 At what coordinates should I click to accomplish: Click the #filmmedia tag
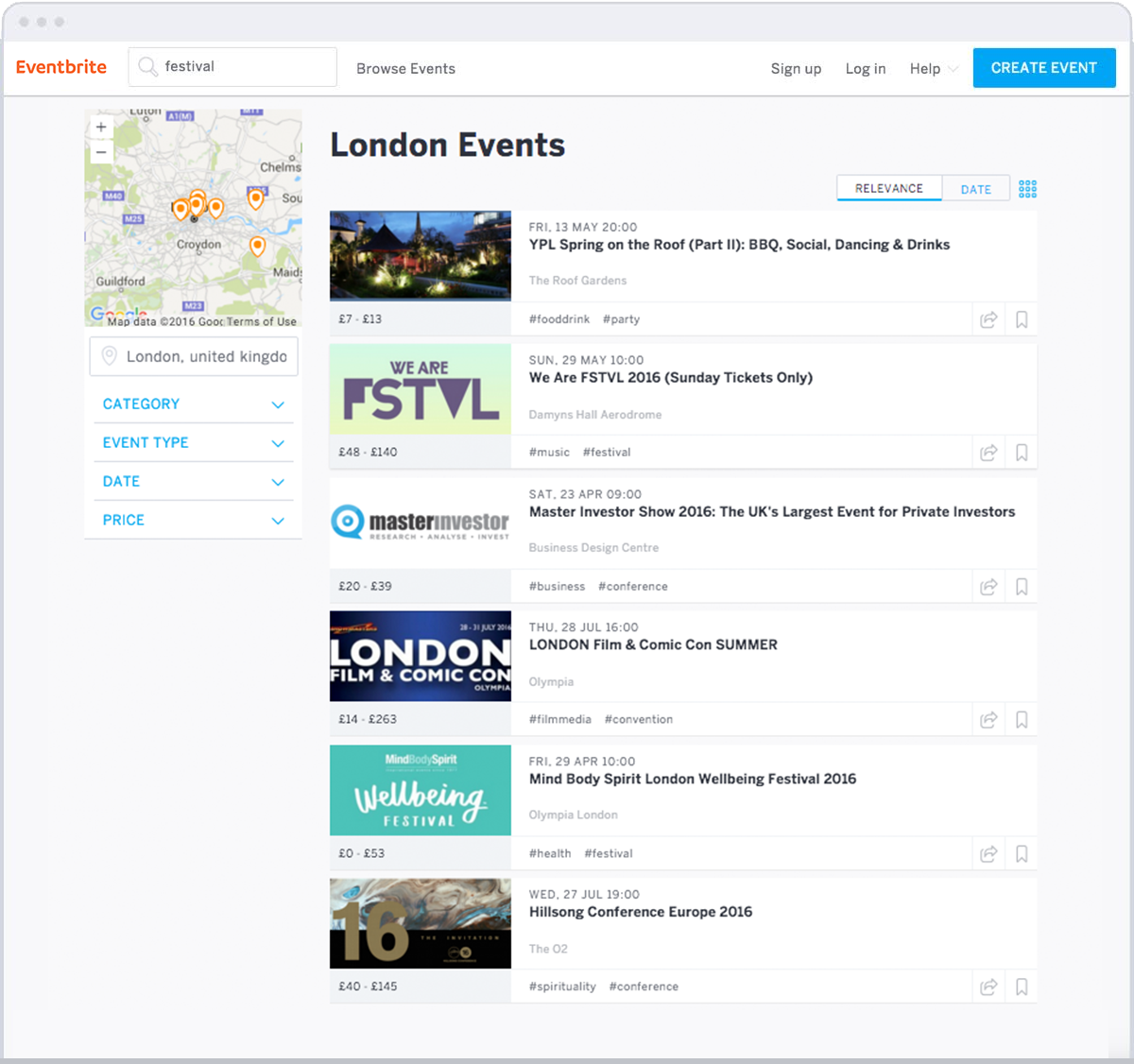[559, 720]
